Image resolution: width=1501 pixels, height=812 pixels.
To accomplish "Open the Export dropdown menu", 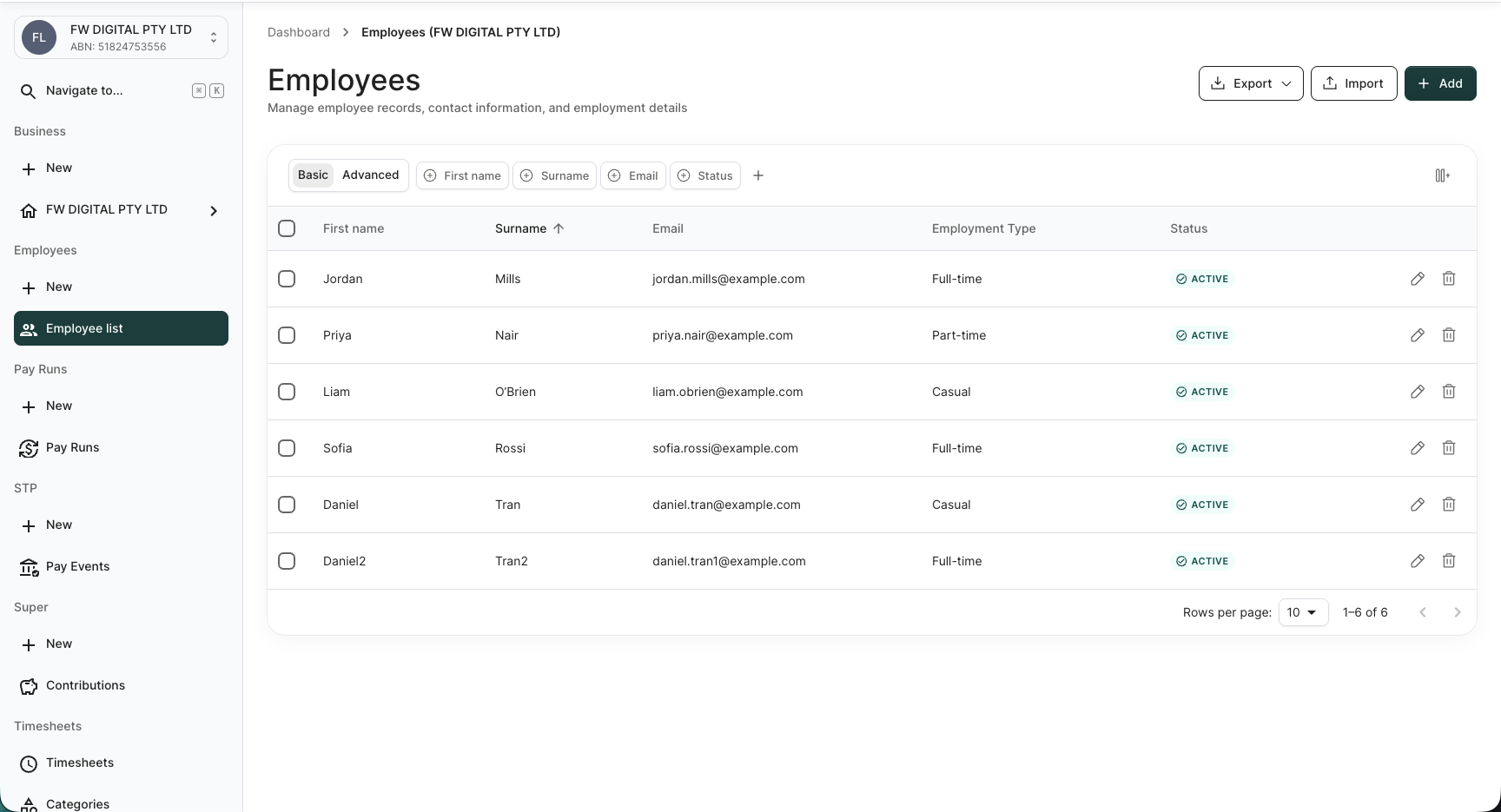I will pyautogui.click(x=1251, y=83).
